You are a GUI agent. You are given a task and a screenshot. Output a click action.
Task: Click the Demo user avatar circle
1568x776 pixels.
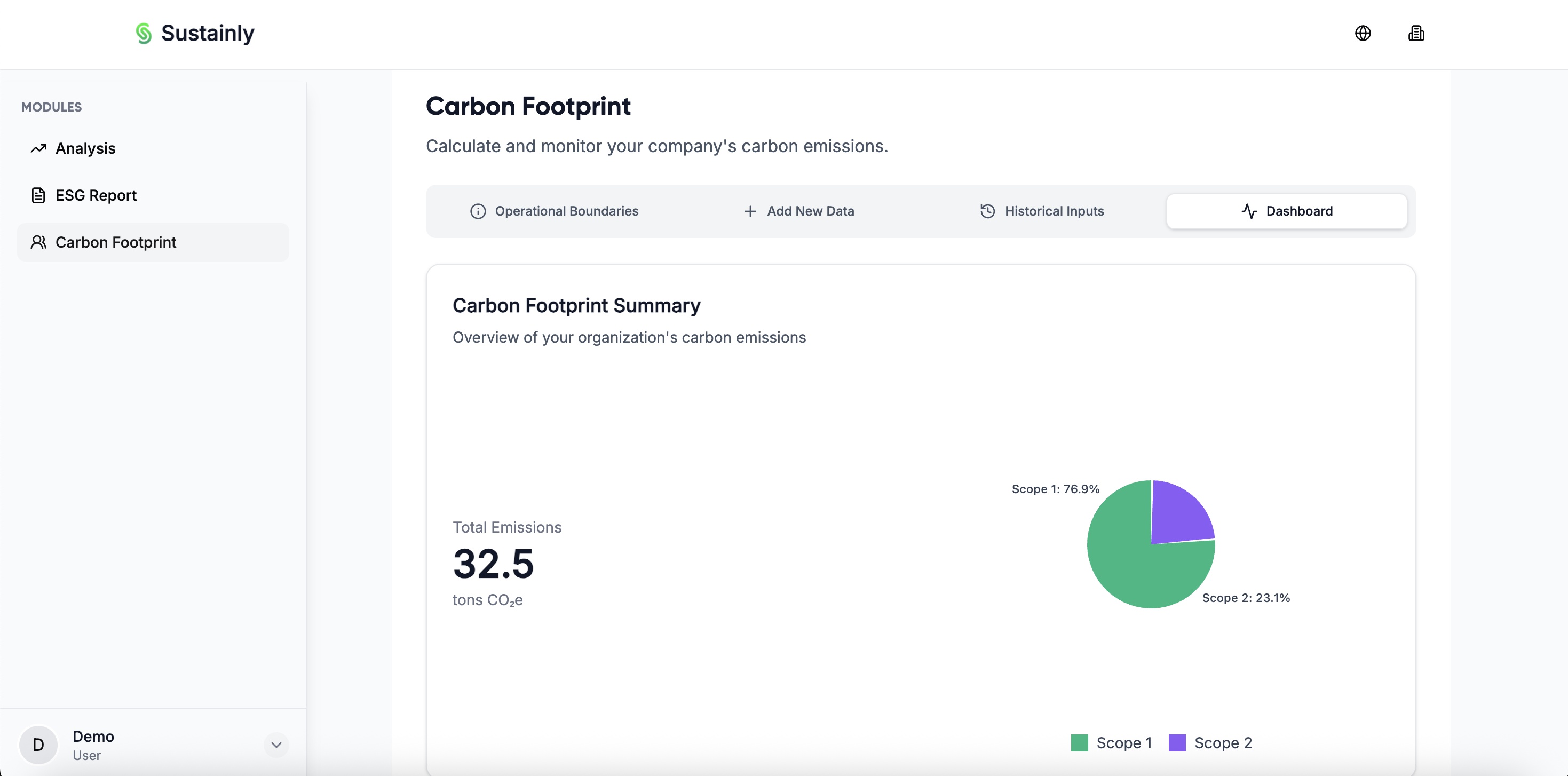38,745
